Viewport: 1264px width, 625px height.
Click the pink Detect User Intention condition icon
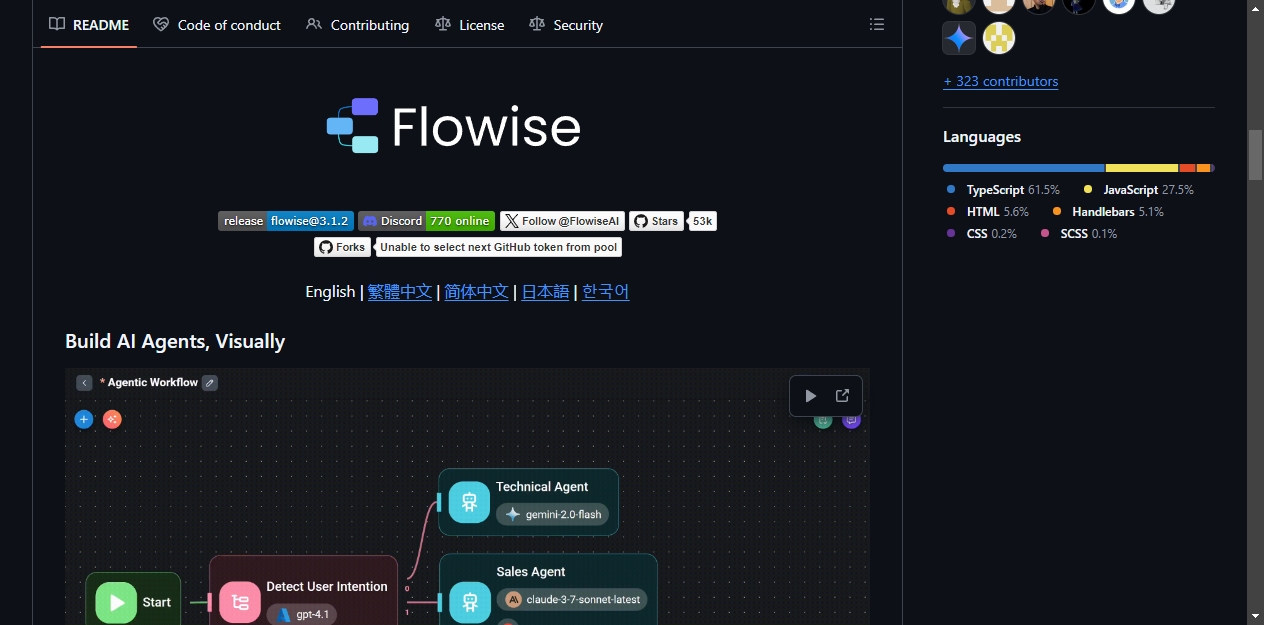[240, 602]
